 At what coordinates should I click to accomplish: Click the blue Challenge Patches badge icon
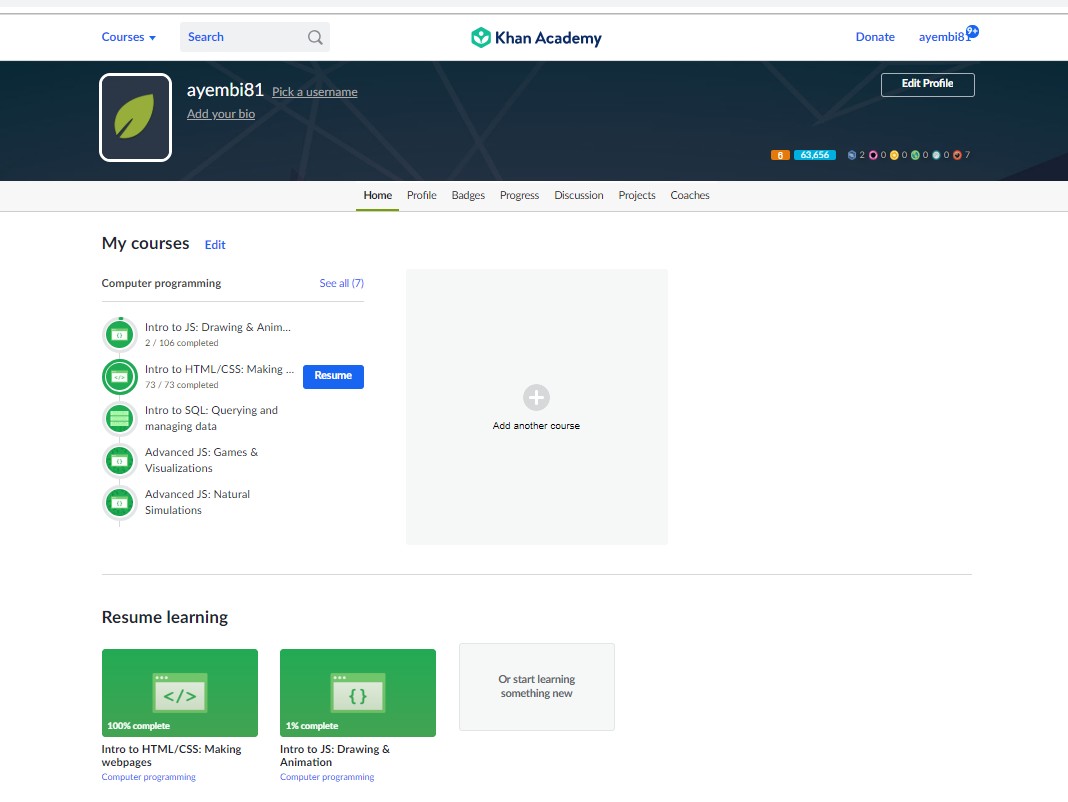pyautogui.click(x=851, y=155)
